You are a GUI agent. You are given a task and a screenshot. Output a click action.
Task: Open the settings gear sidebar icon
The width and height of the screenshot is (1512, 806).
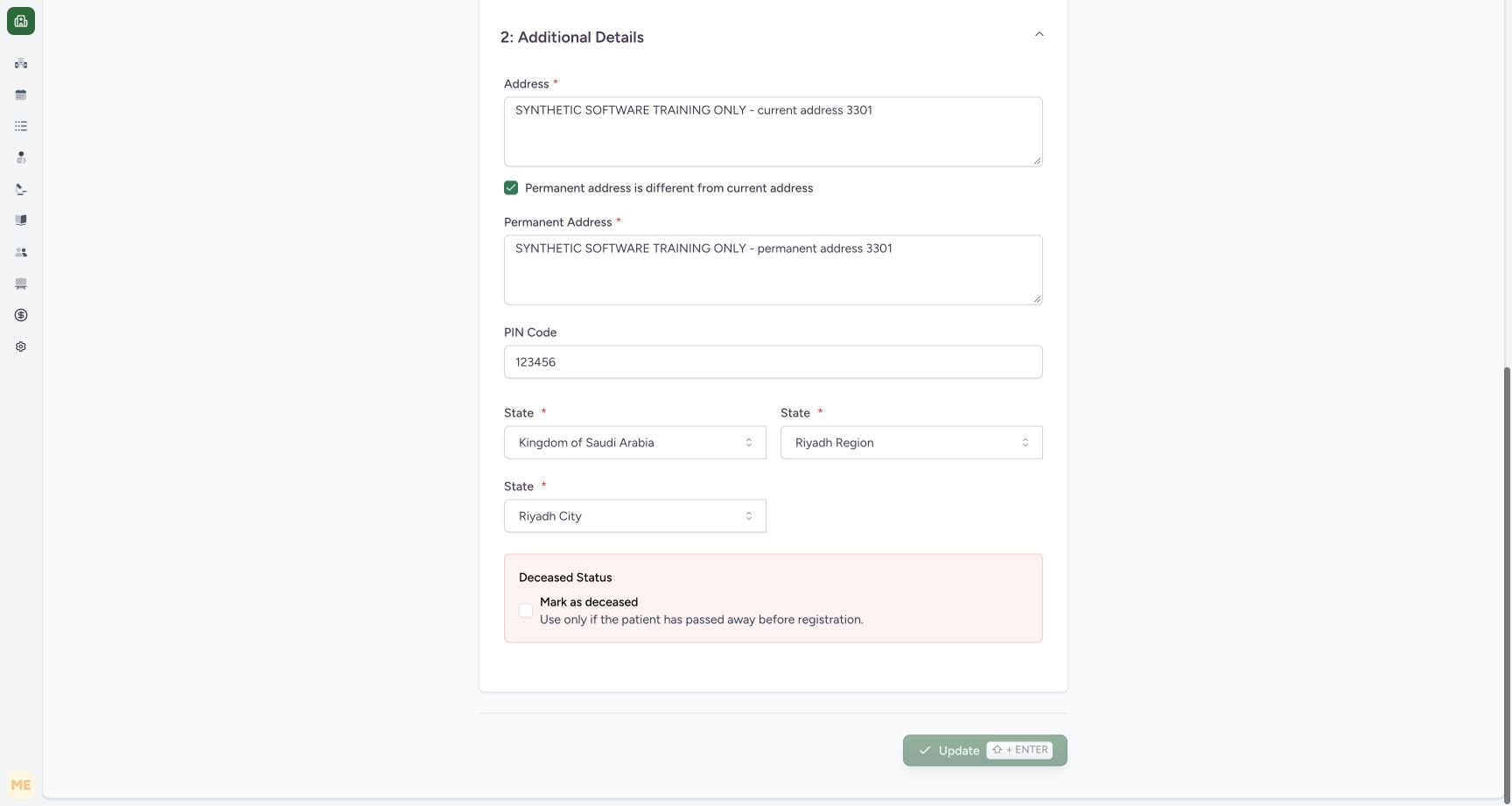pos(21,347)
